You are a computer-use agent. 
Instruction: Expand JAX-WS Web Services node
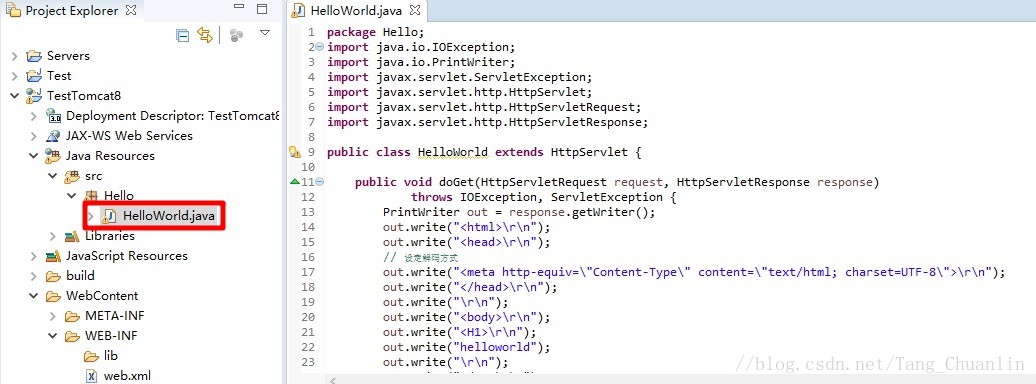tap(34, 136)
